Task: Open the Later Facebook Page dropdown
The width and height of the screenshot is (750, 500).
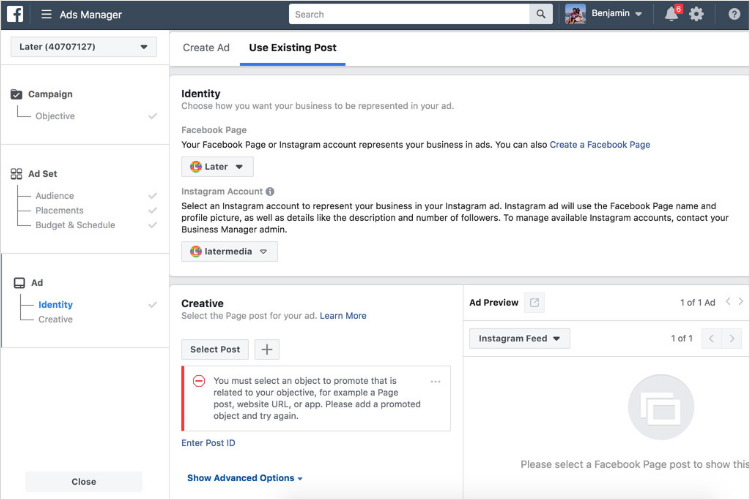Action: click(x=217, y=167)
